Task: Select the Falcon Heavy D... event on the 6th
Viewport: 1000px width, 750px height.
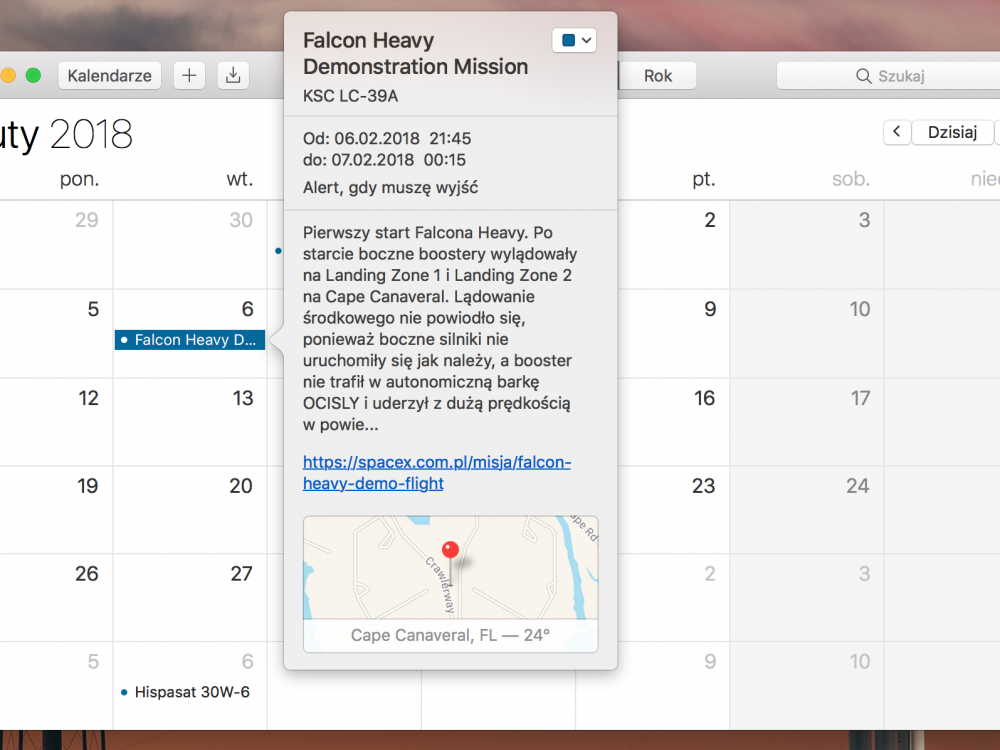Action: 190,340
